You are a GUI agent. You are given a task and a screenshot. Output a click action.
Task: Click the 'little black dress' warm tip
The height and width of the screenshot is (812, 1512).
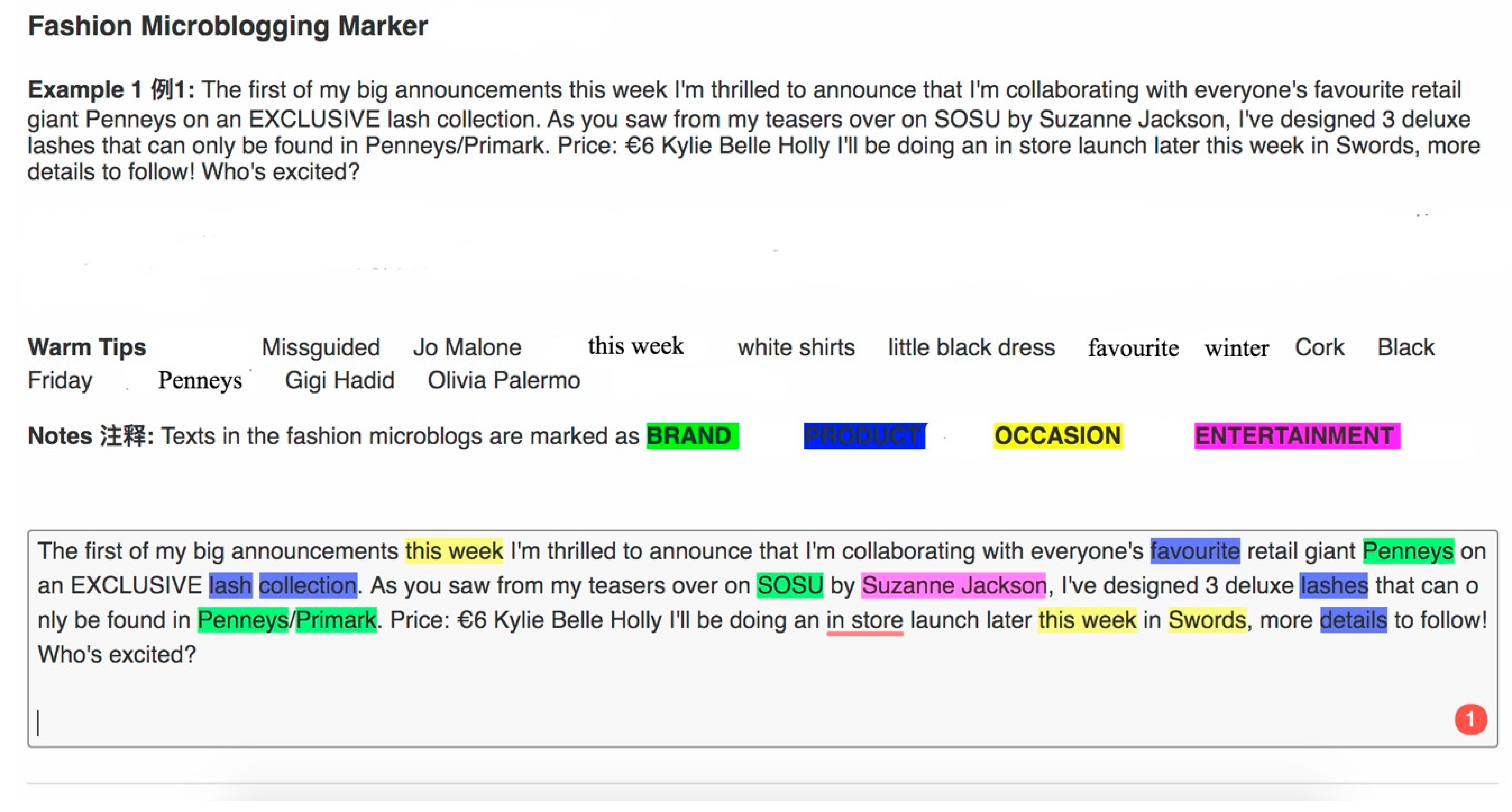(x=971, y=347)
